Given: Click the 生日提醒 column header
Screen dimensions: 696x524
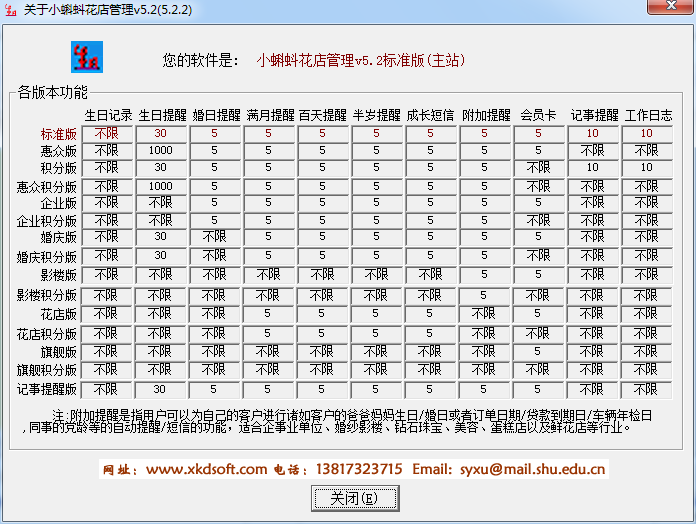Looking at the screenshot, I should click(x=161, y=115).
